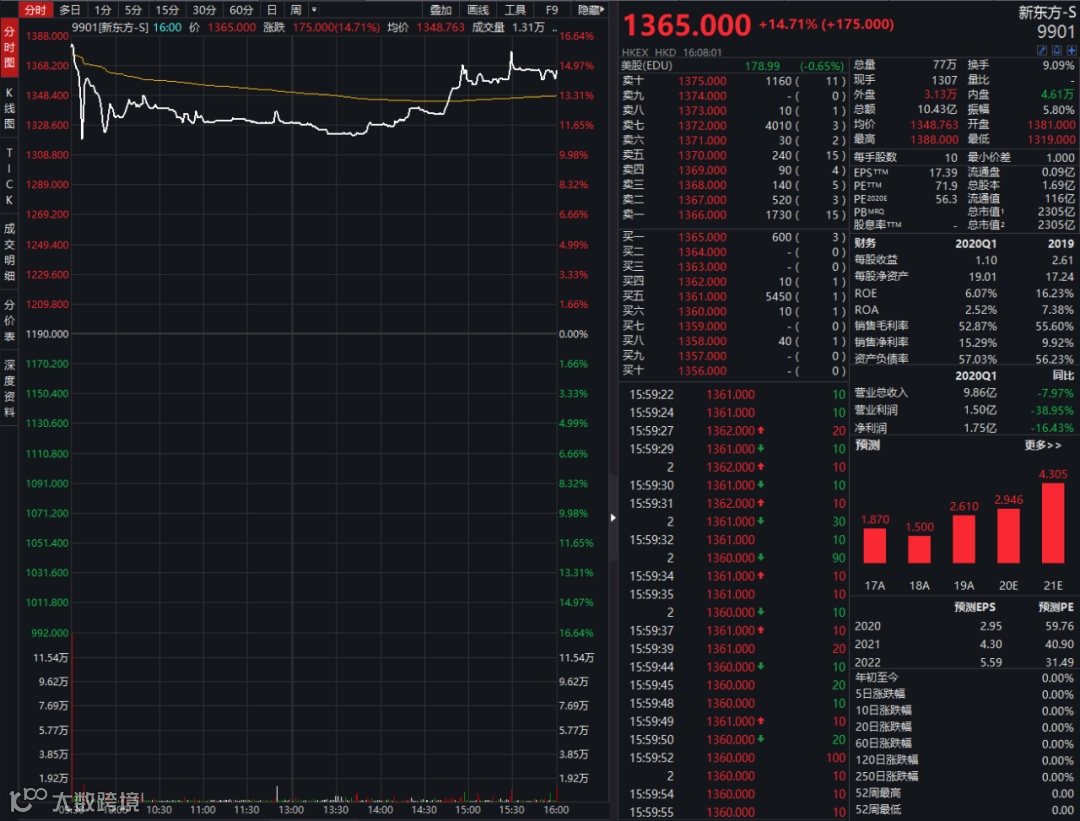Open 成交明细 in the left sidebar
The image size is (1080, 821).
pos(9,251)
